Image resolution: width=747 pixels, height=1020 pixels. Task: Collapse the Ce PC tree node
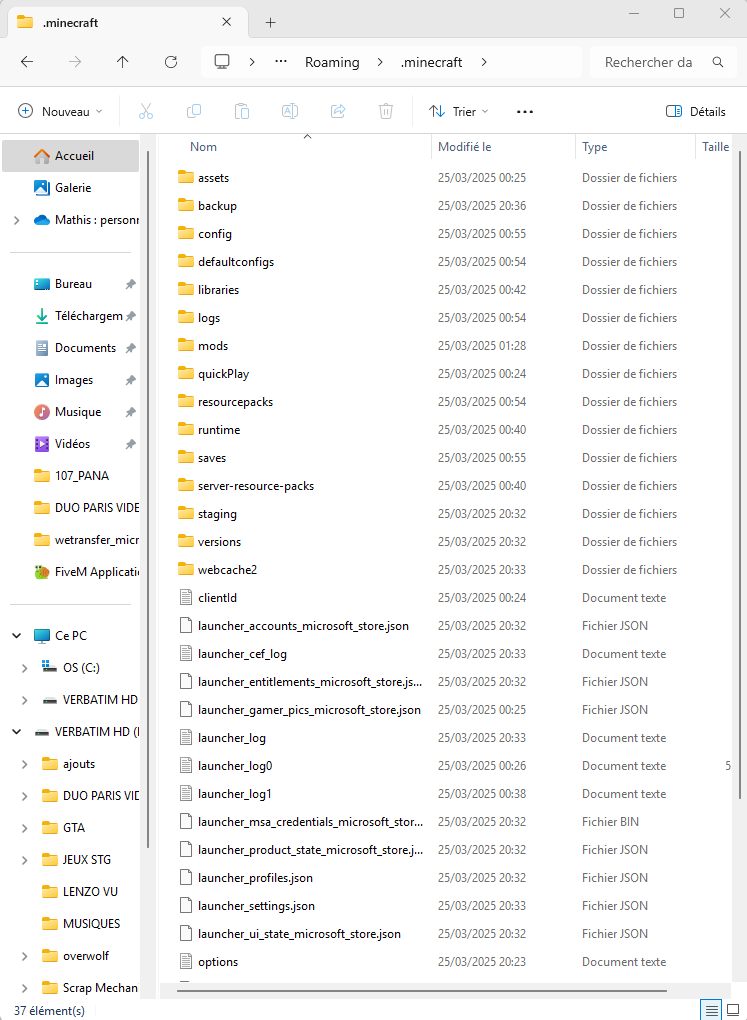pyautogui.click(x=16, y=636)
